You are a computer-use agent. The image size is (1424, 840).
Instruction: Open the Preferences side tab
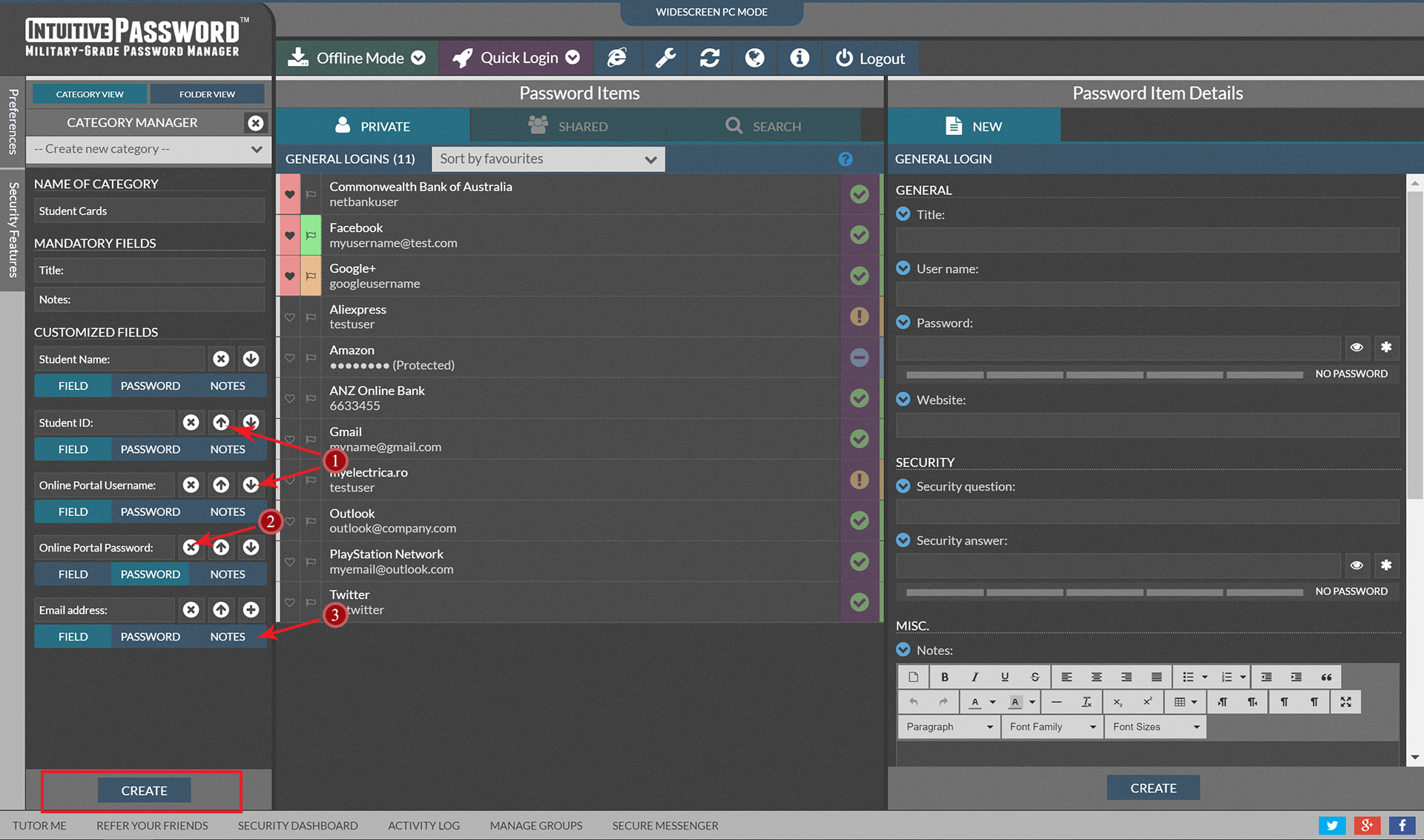tap(13, 121)
